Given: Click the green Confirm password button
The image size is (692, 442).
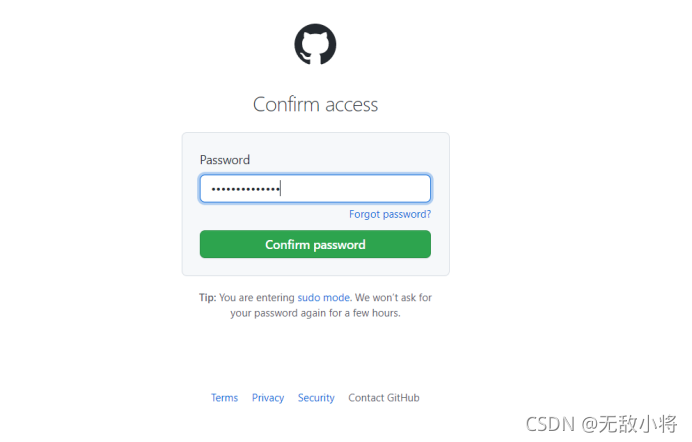Looking at the screenshot, I should (x=315, y=244).
